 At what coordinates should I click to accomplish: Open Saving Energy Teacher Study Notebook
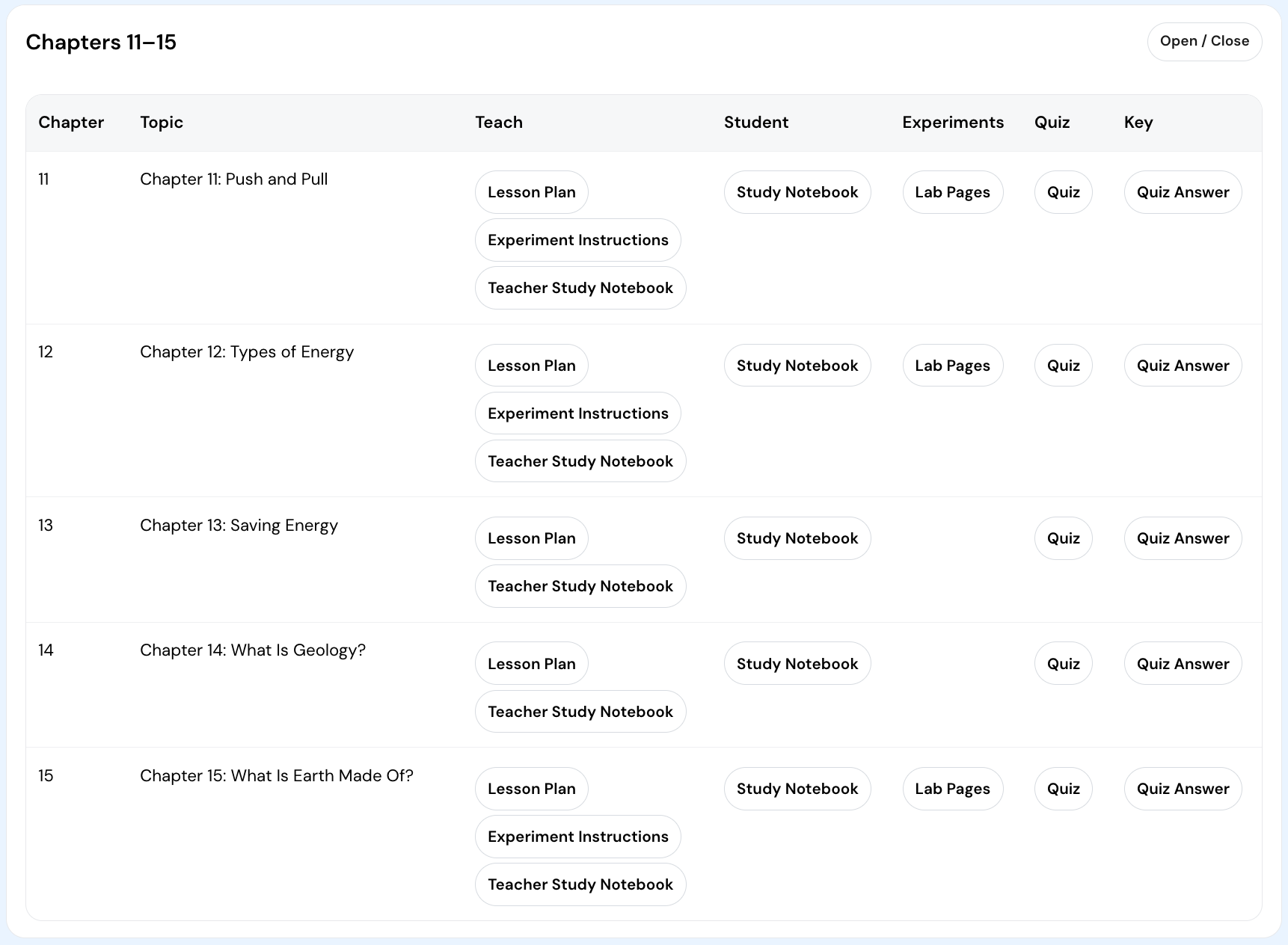580,586
